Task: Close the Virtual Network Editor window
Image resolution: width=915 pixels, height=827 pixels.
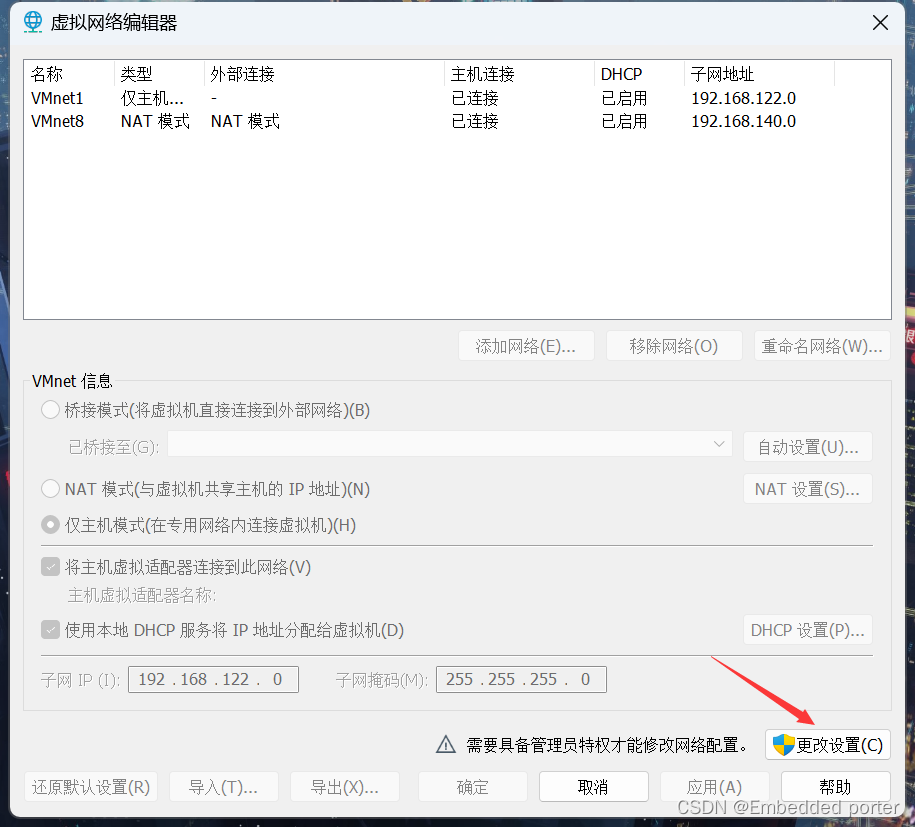Action: pyautogui.click(x=880, y=23)
